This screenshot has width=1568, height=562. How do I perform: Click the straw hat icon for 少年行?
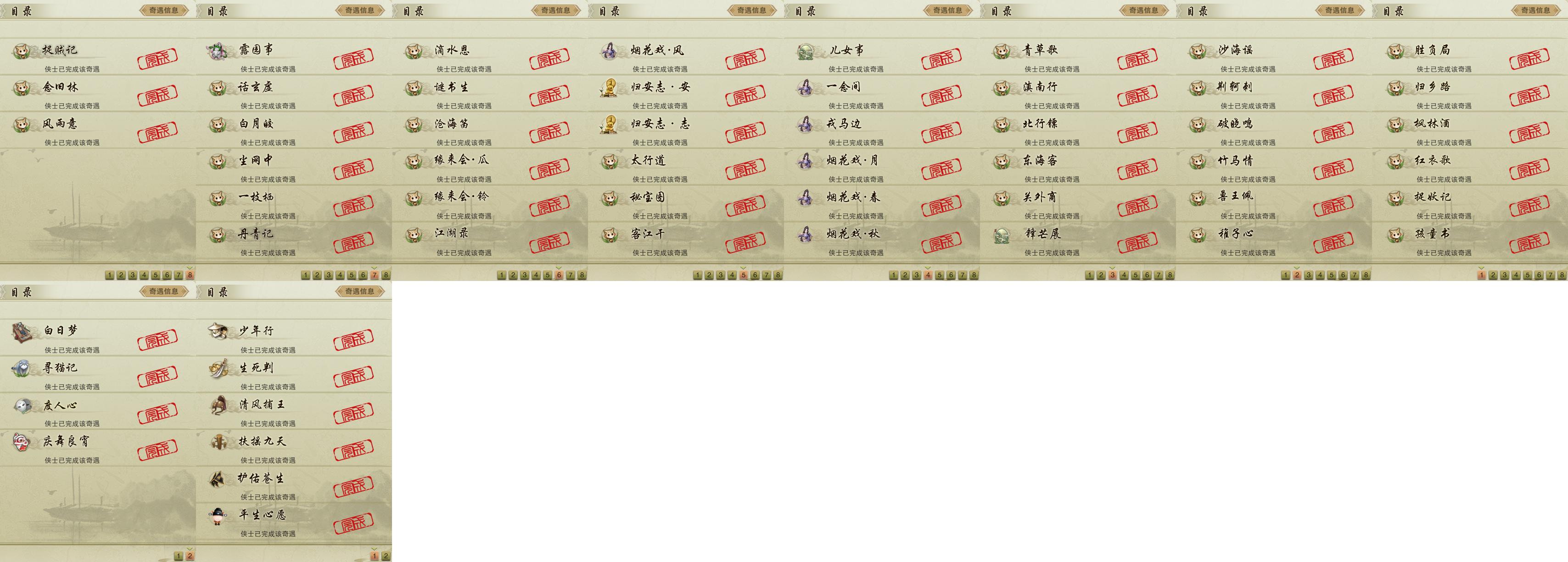(x=218, y=332)
